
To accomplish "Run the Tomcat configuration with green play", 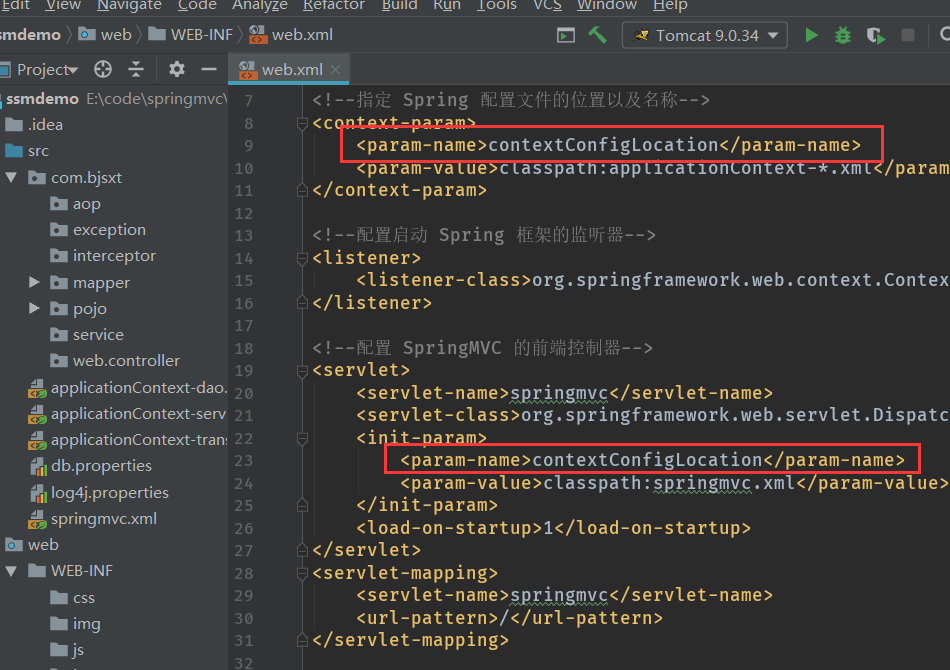I will 811,35.
